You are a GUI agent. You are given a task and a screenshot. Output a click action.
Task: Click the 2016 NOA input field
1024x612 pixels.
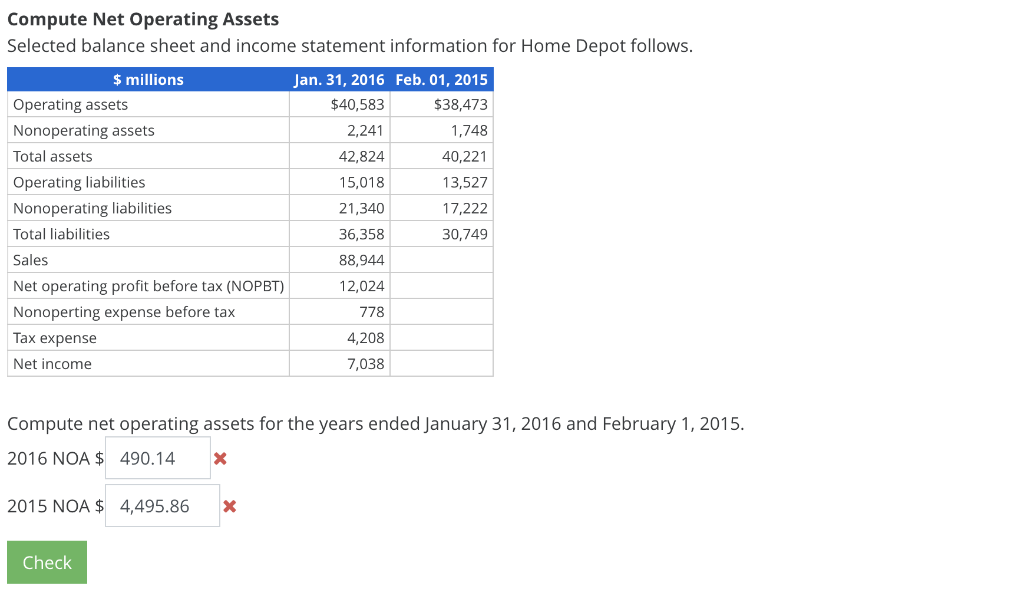(157, 458)
